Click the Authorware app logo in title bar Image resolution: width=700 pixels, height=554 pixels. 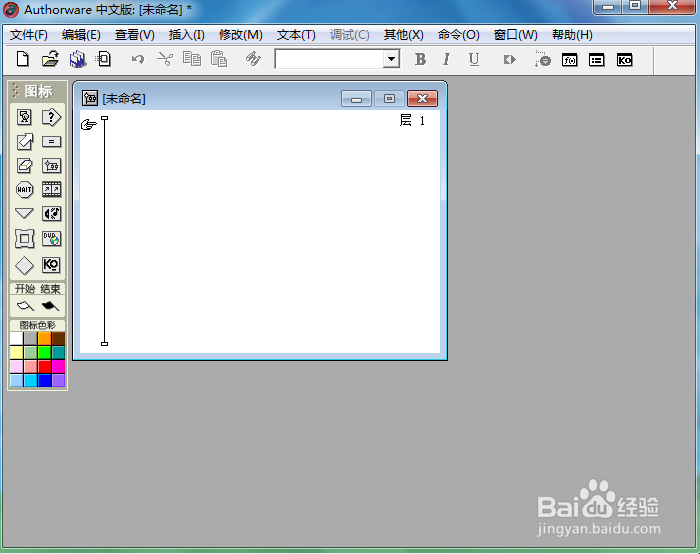coord(11,10)
